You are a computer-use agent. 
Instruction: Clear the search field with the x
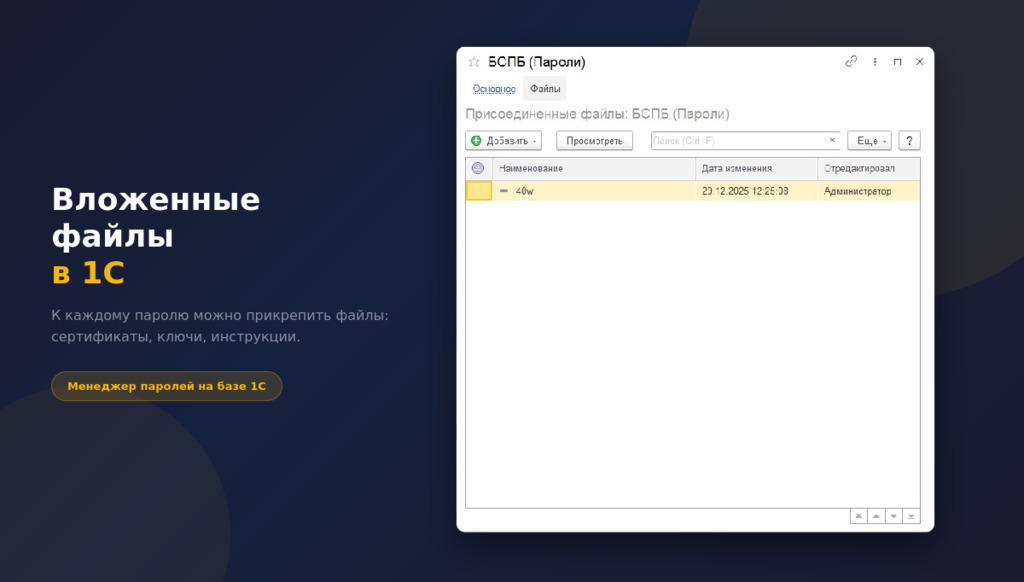[832, 140]
